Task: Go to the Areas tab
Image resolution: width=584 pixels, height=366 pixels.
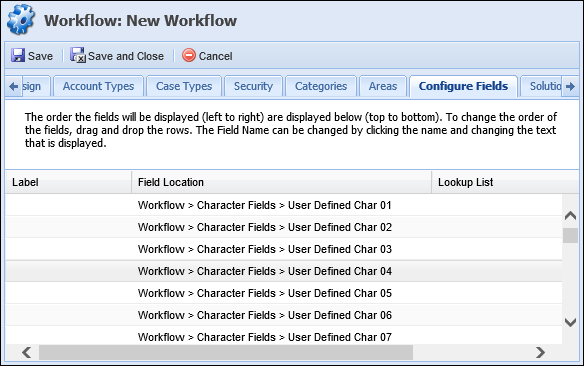Action: pos(383,86)
